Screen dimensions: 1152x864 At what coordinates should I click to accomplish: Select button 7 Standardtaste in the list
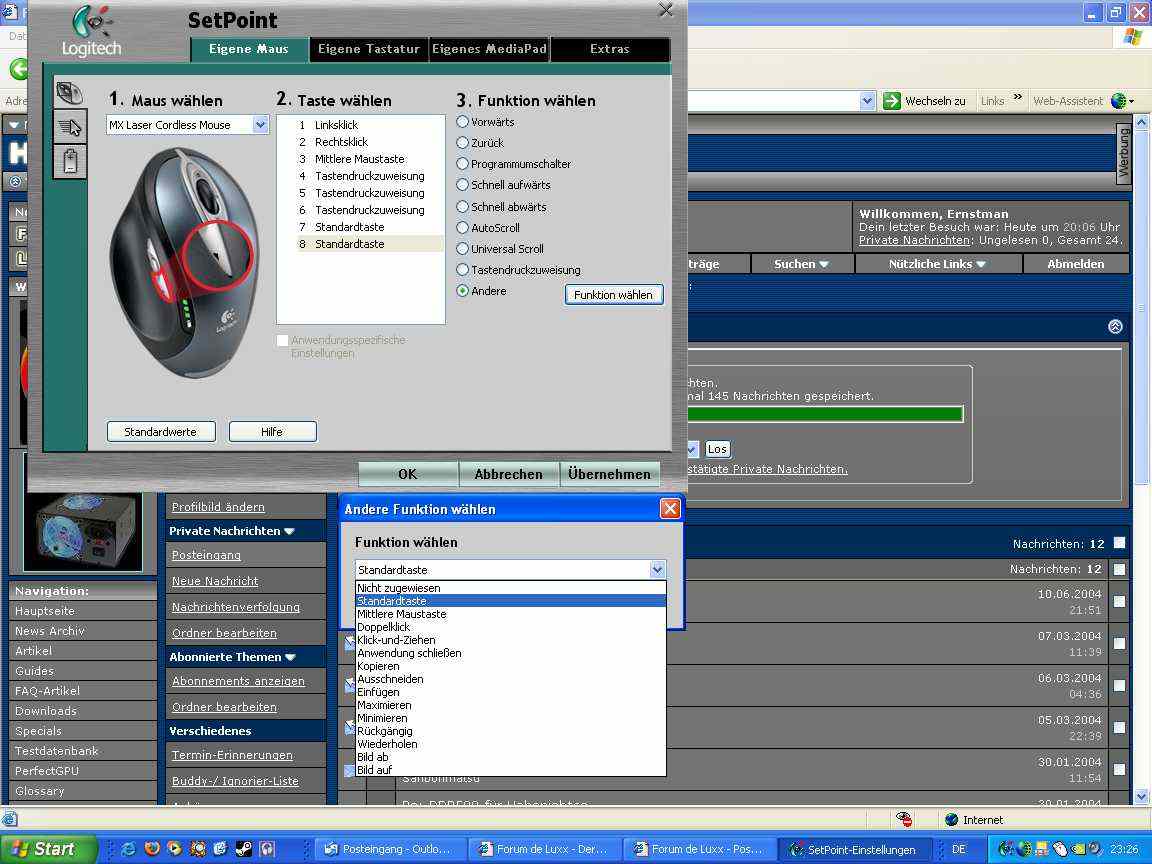pos(370,227)
